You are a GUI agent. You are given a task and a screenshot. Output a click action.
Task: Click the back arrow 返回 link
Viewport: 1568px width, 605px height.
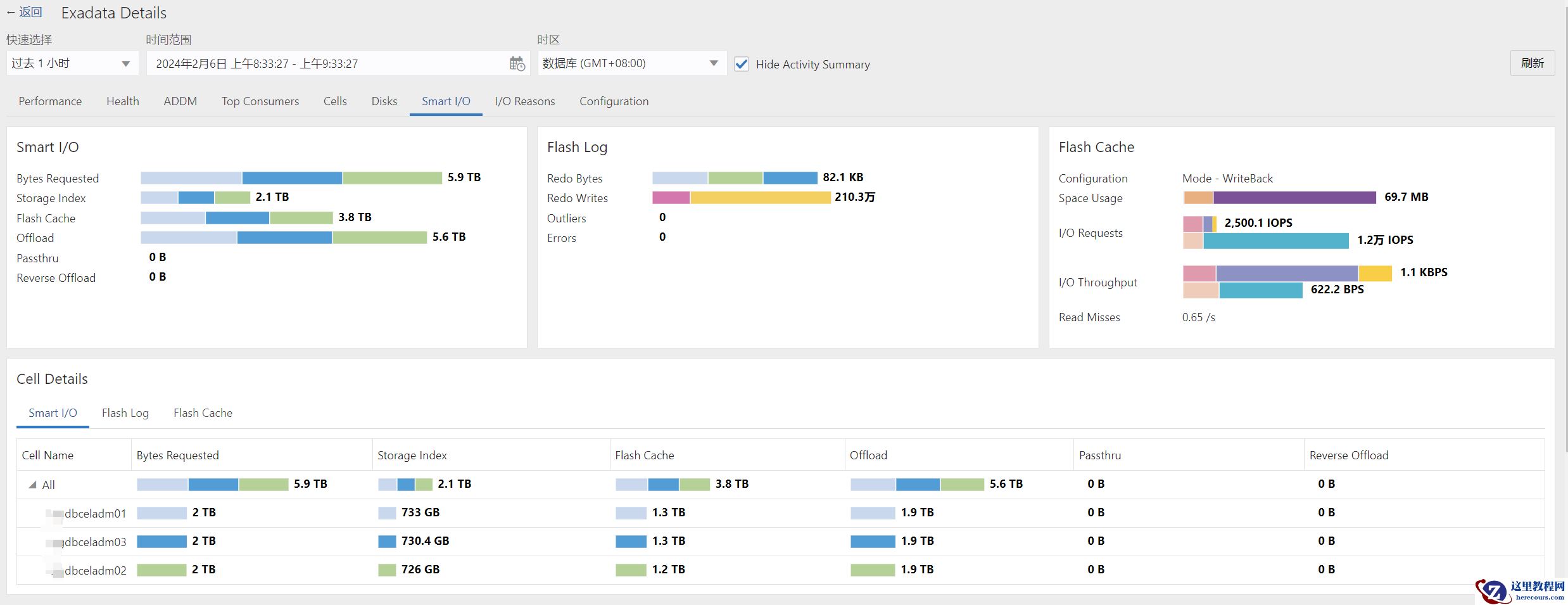25,12
